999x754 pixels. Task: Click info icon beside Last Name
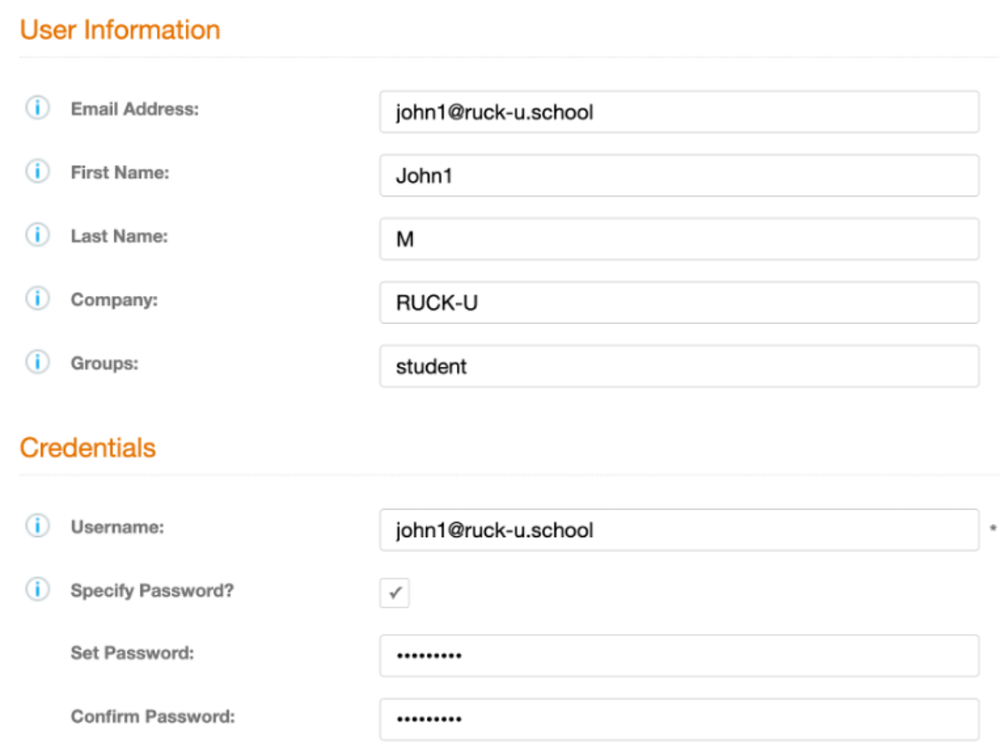click(x=37, y=236)
